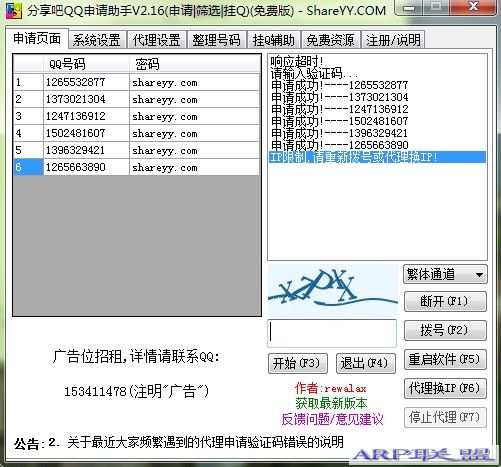Switch to the 整理号码 tab

216,40
